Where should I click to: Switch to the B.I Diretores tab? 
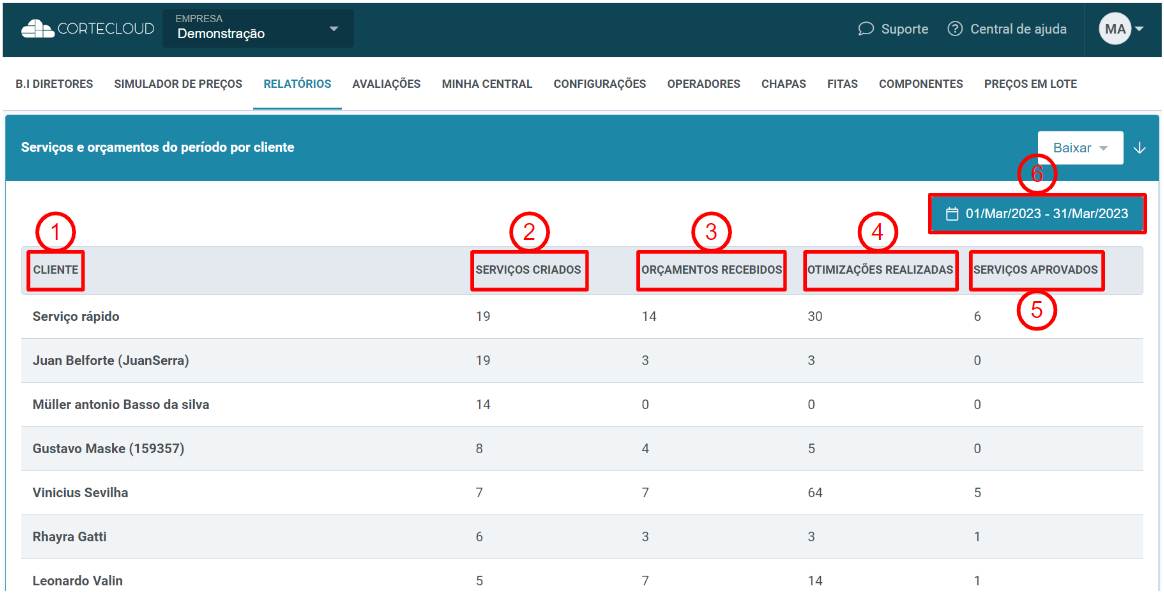[x=54, y=84]
